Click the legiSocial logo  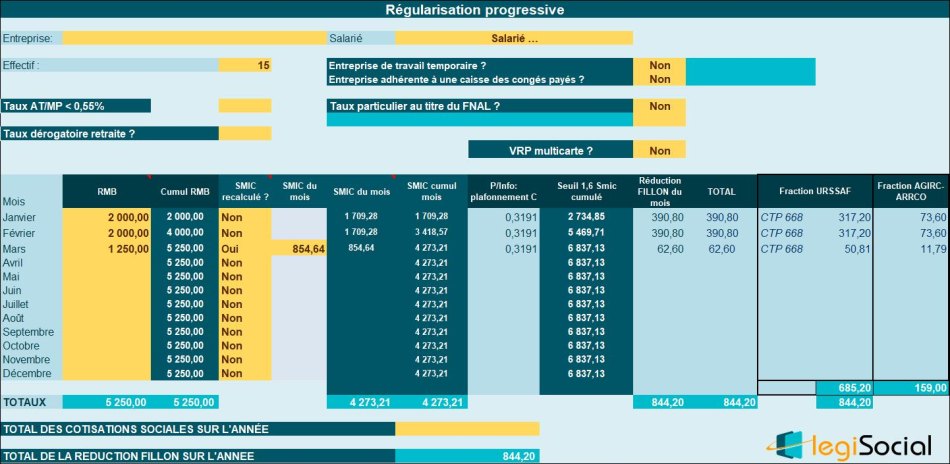coord(849,446)
